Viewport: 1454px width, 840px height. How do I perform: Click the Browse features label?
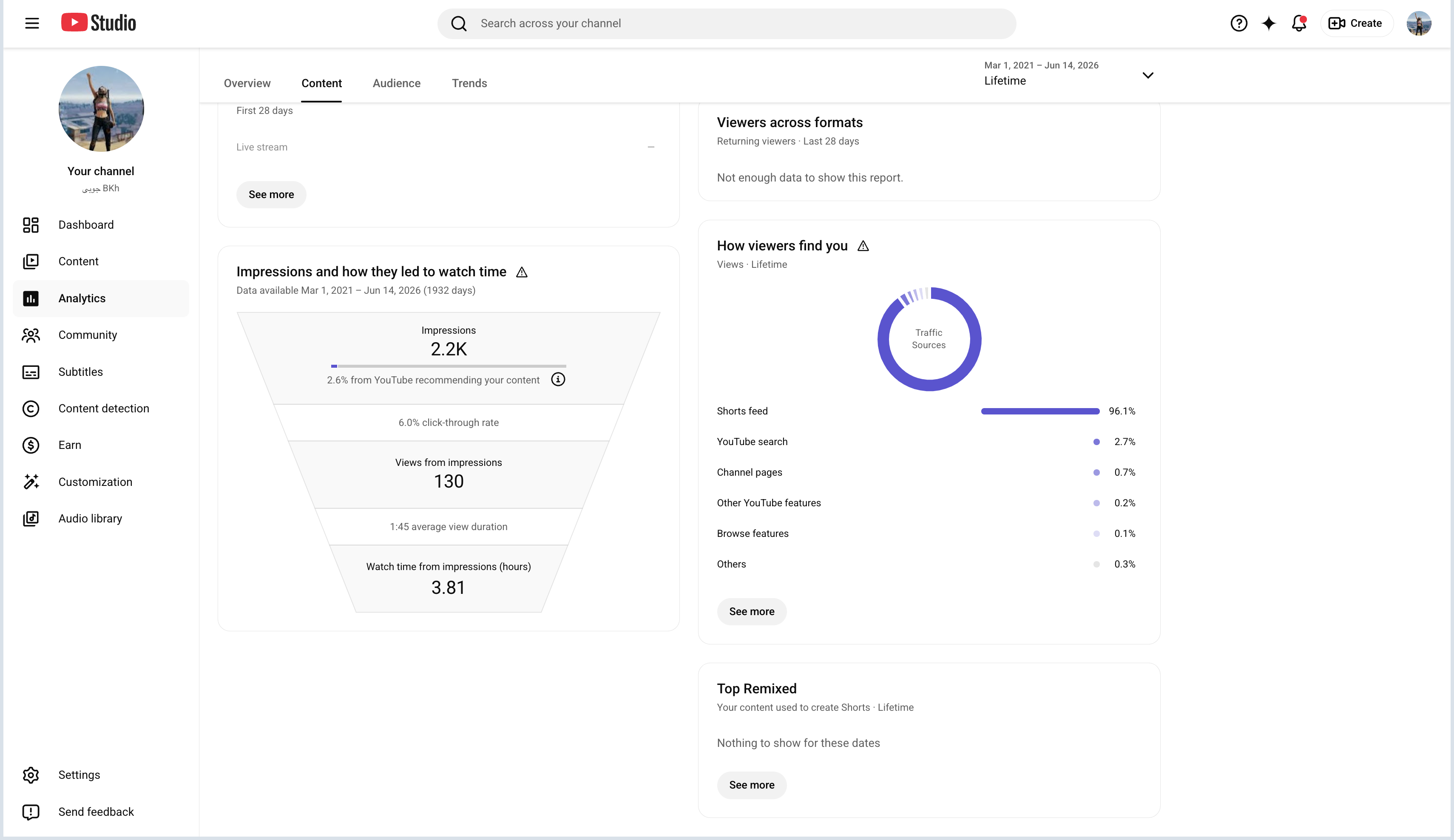pyautogui.click(x=753, y=534)
